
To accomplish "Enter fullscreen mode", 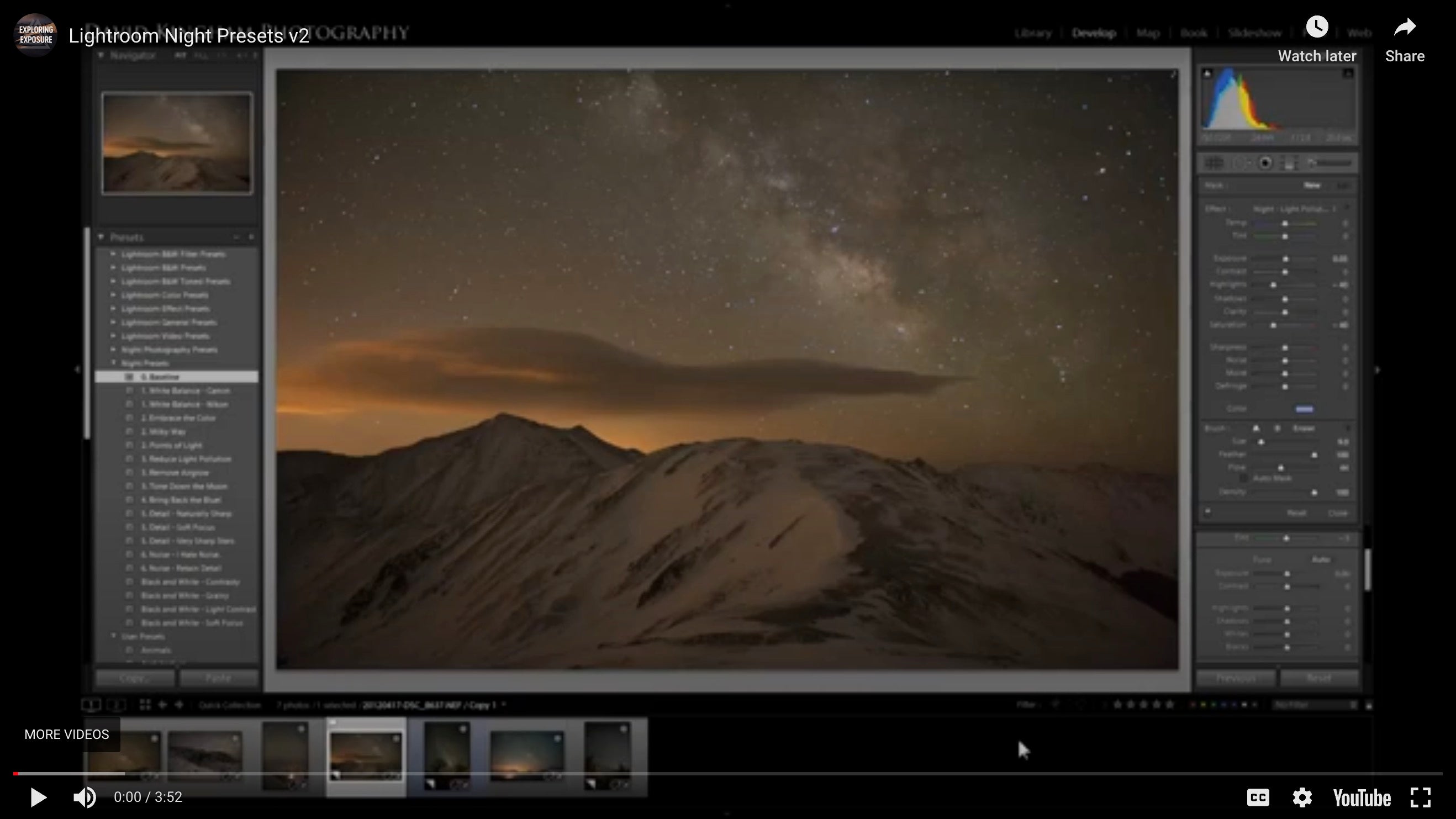I will pyautogui.click(x=1421, y=797).
